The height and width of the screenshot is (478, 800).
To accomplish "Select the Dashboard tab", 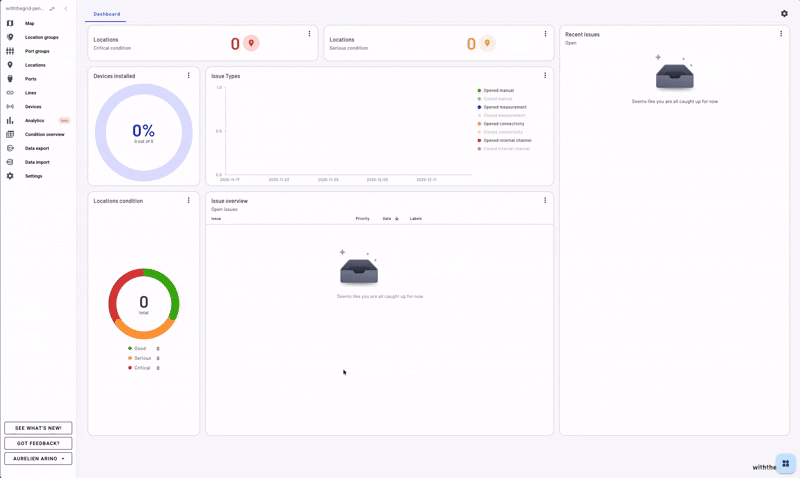I will tap(107, 14).
